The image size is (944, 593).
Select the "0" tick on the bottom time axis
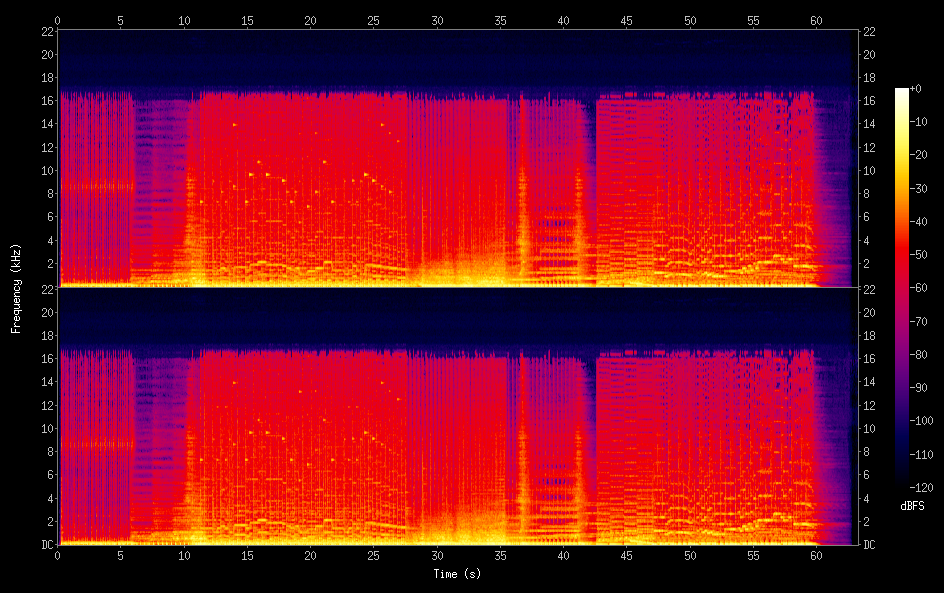point(58,557)
